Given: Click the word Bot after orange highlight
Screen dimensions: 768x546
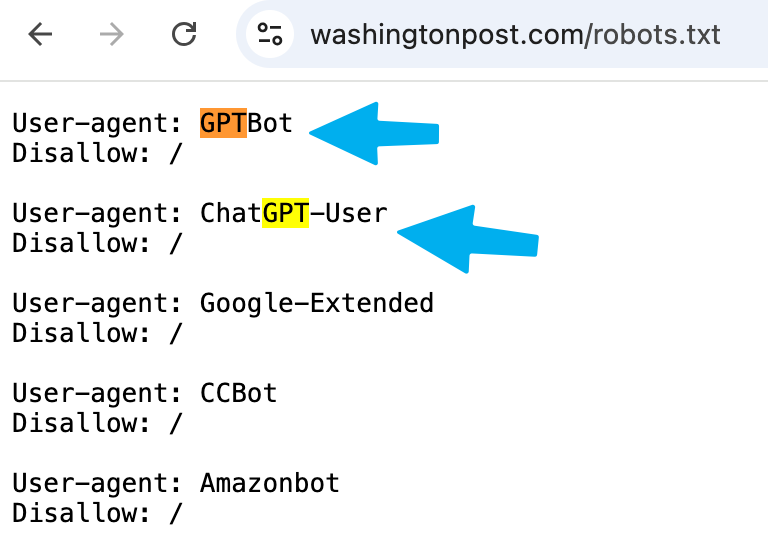Looking at the screenshot, I should 270,123.
